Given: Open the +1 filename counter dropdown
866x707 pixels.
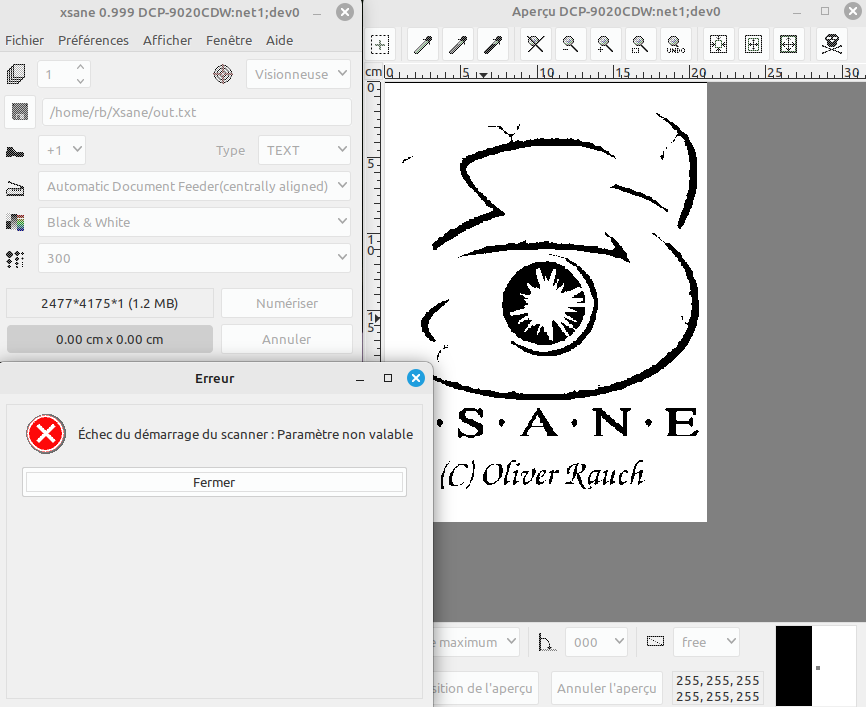Looking at the screenshot, I should tap(62, 150).
